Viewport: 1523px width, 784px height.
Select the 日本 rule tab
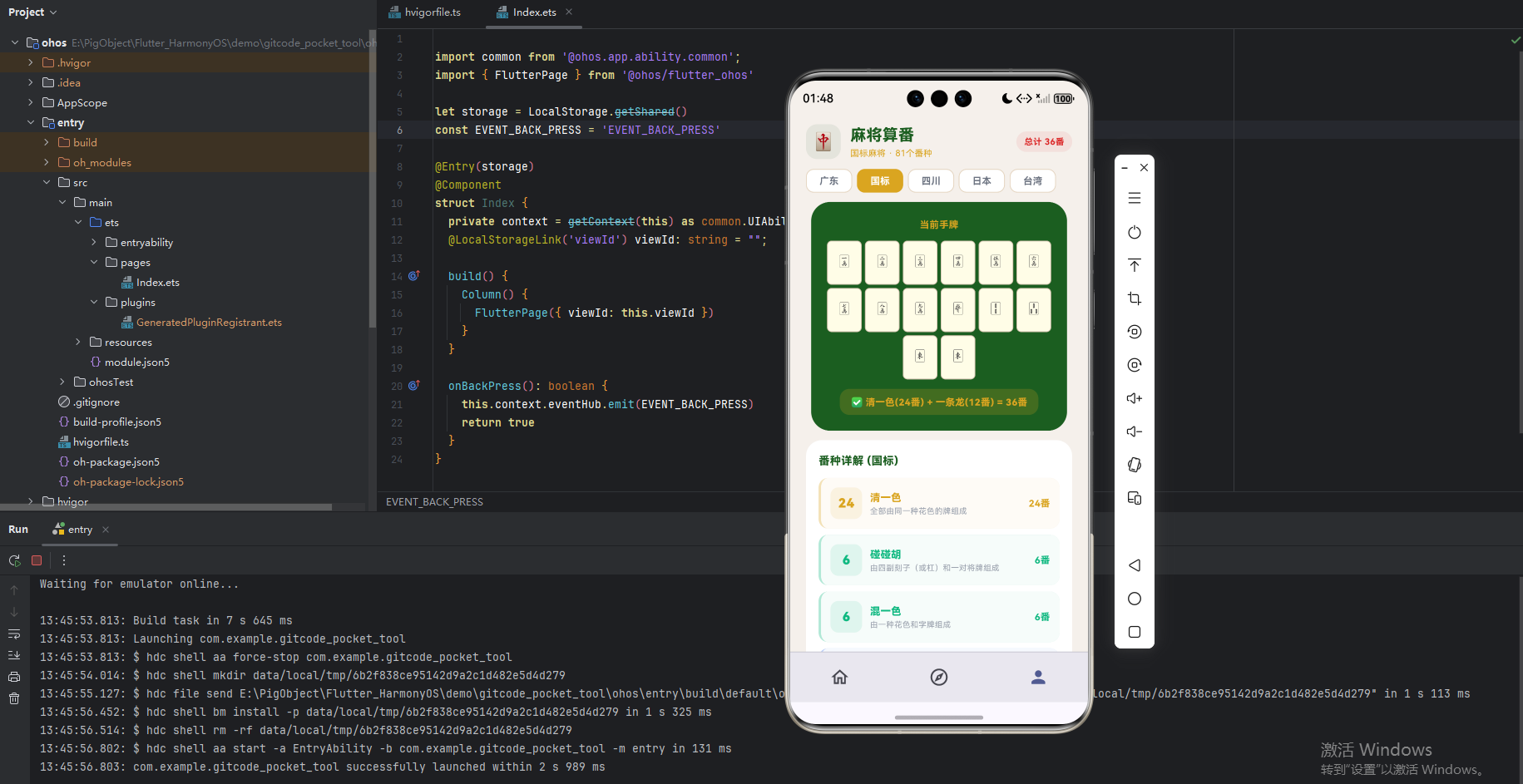[x=982, y=180]
